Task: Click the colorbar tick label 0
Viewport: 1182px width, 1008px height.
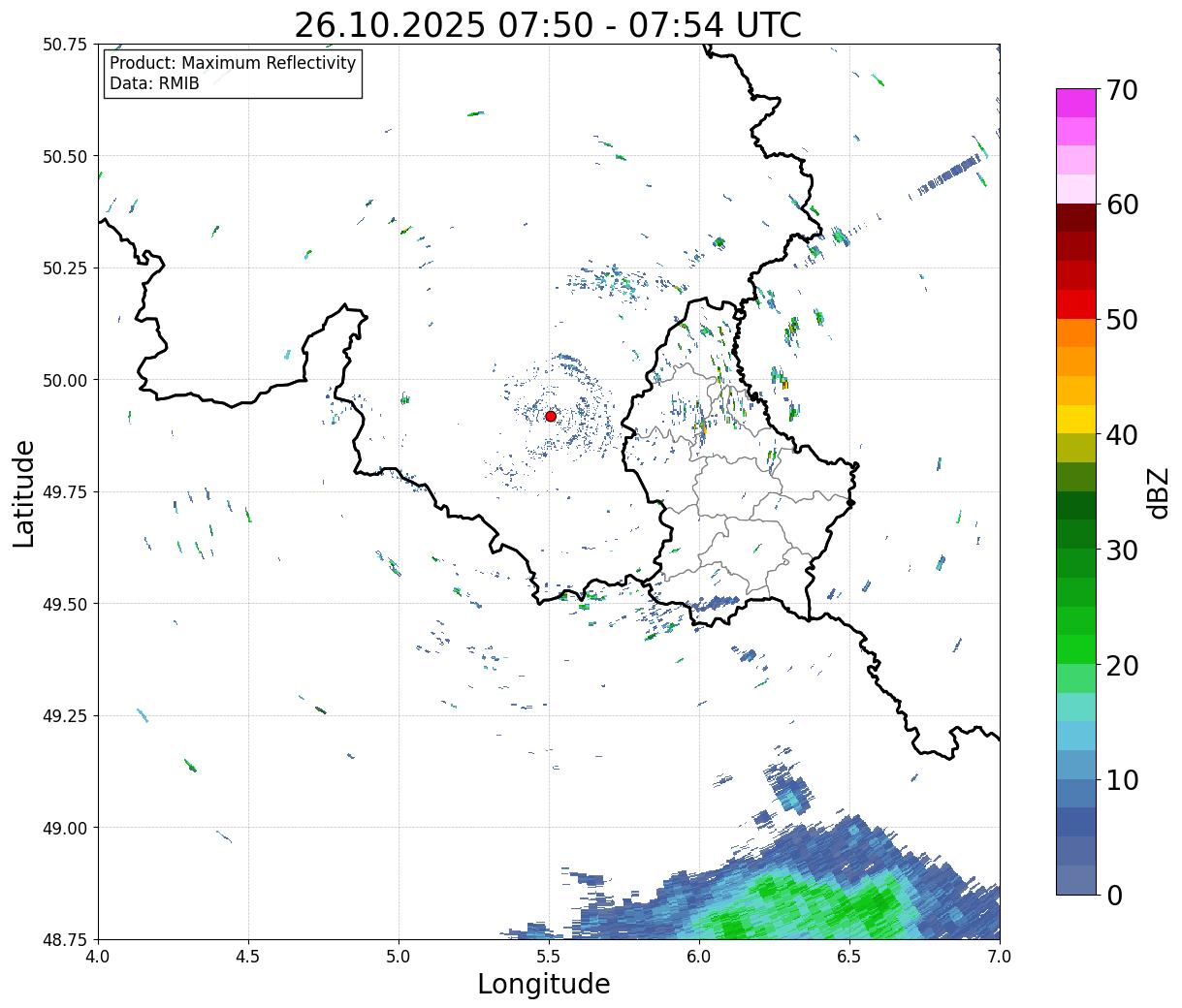Action: tap(1113, 895)
